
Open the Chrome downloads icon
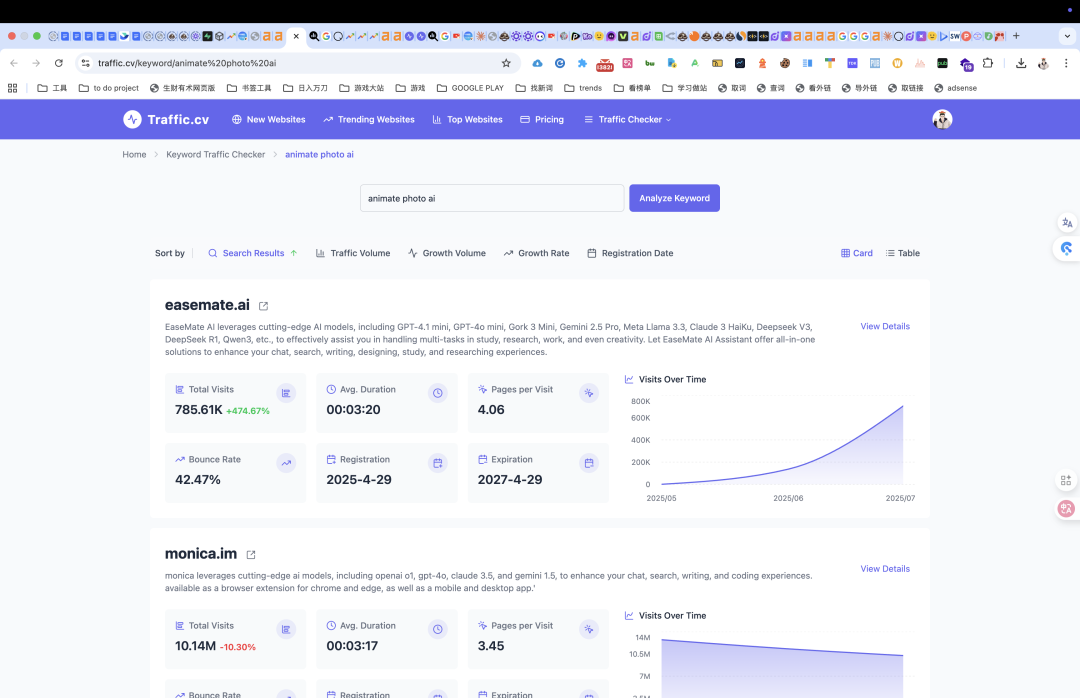[1021, 63]
